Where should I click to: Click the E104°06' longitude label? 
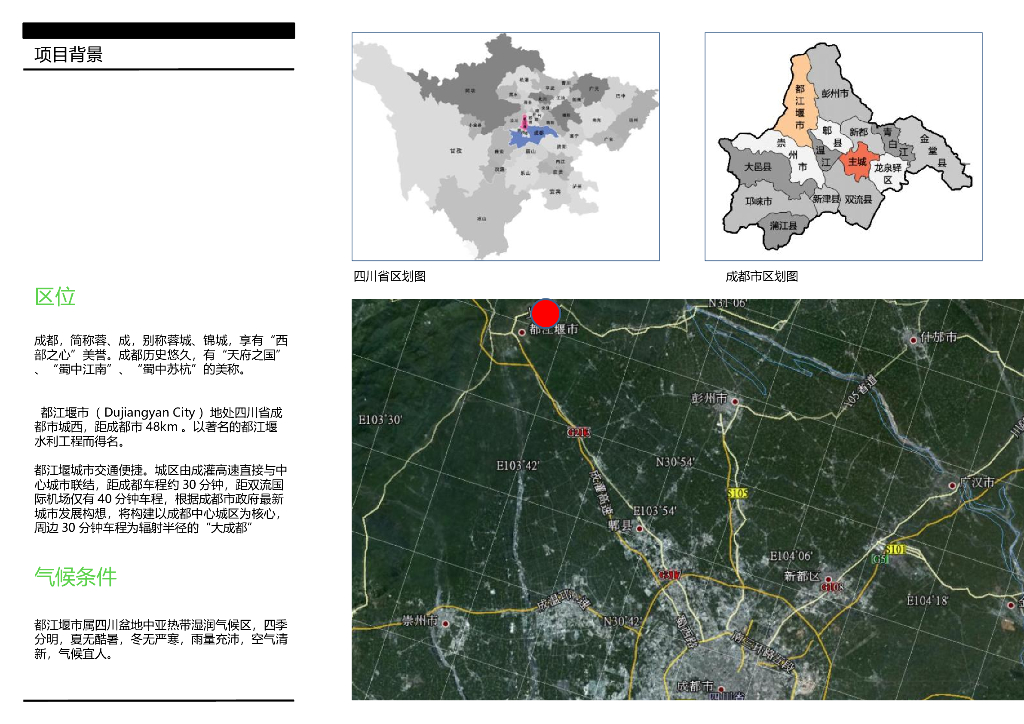pyautogui.click(x=791, y=556)
